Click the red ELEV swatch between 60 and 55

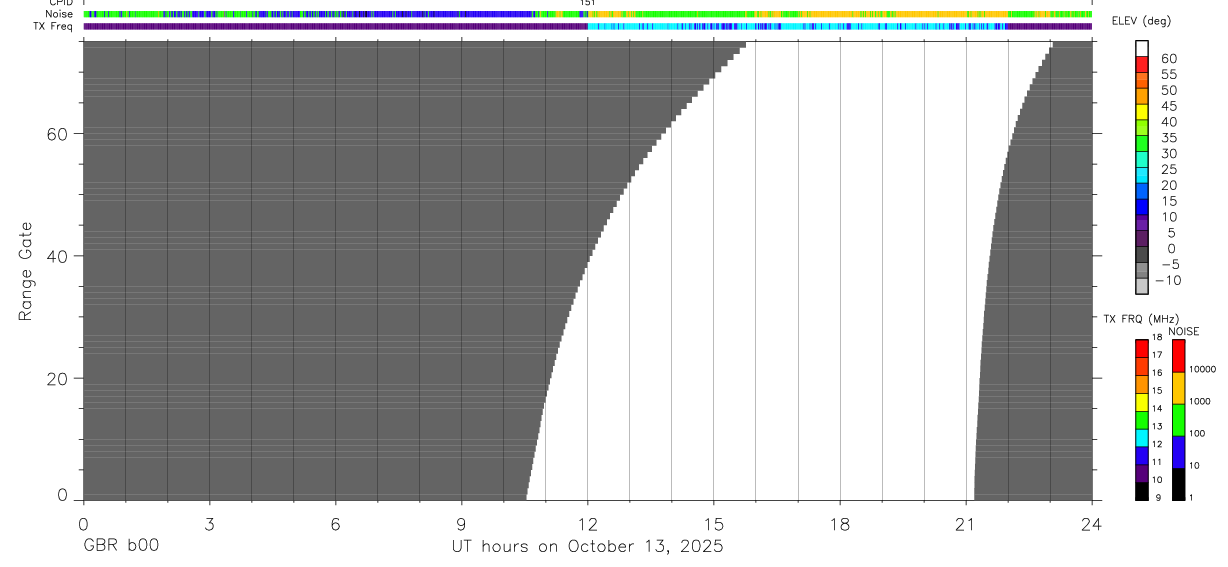[1142, 65]
